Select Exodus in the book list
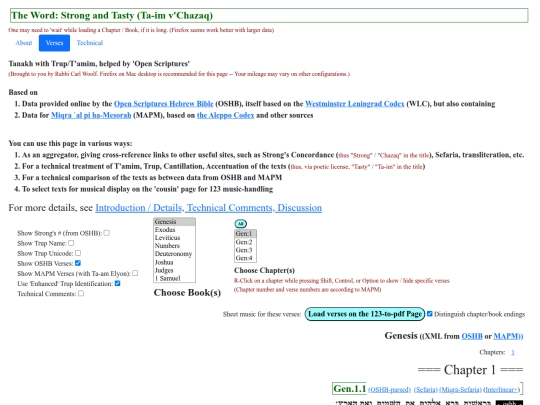This screenshot has height=405, width=540. (x=174, y=230)
